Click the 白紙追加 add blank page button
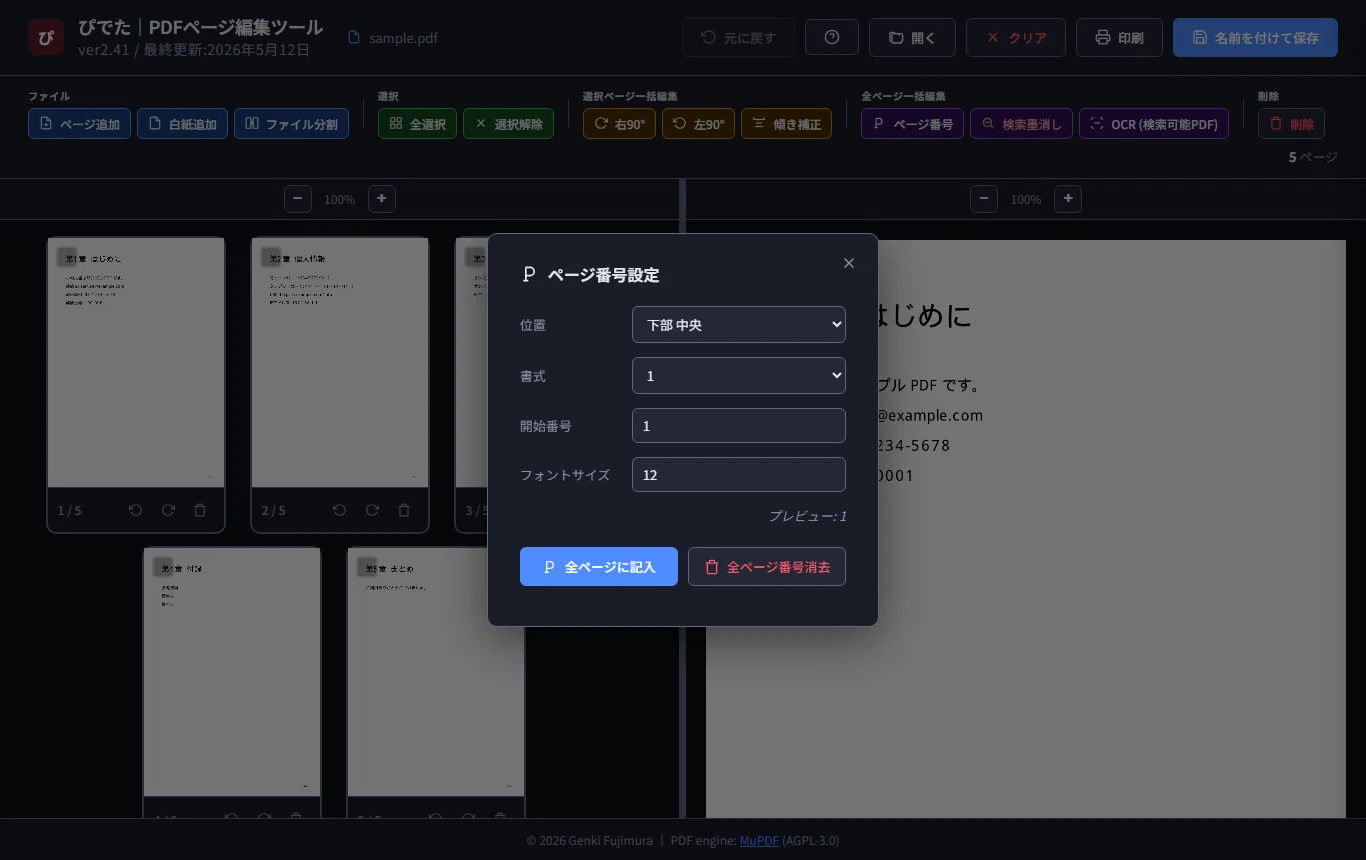Viewport: 1366px width, 860px height. (182, 124)
